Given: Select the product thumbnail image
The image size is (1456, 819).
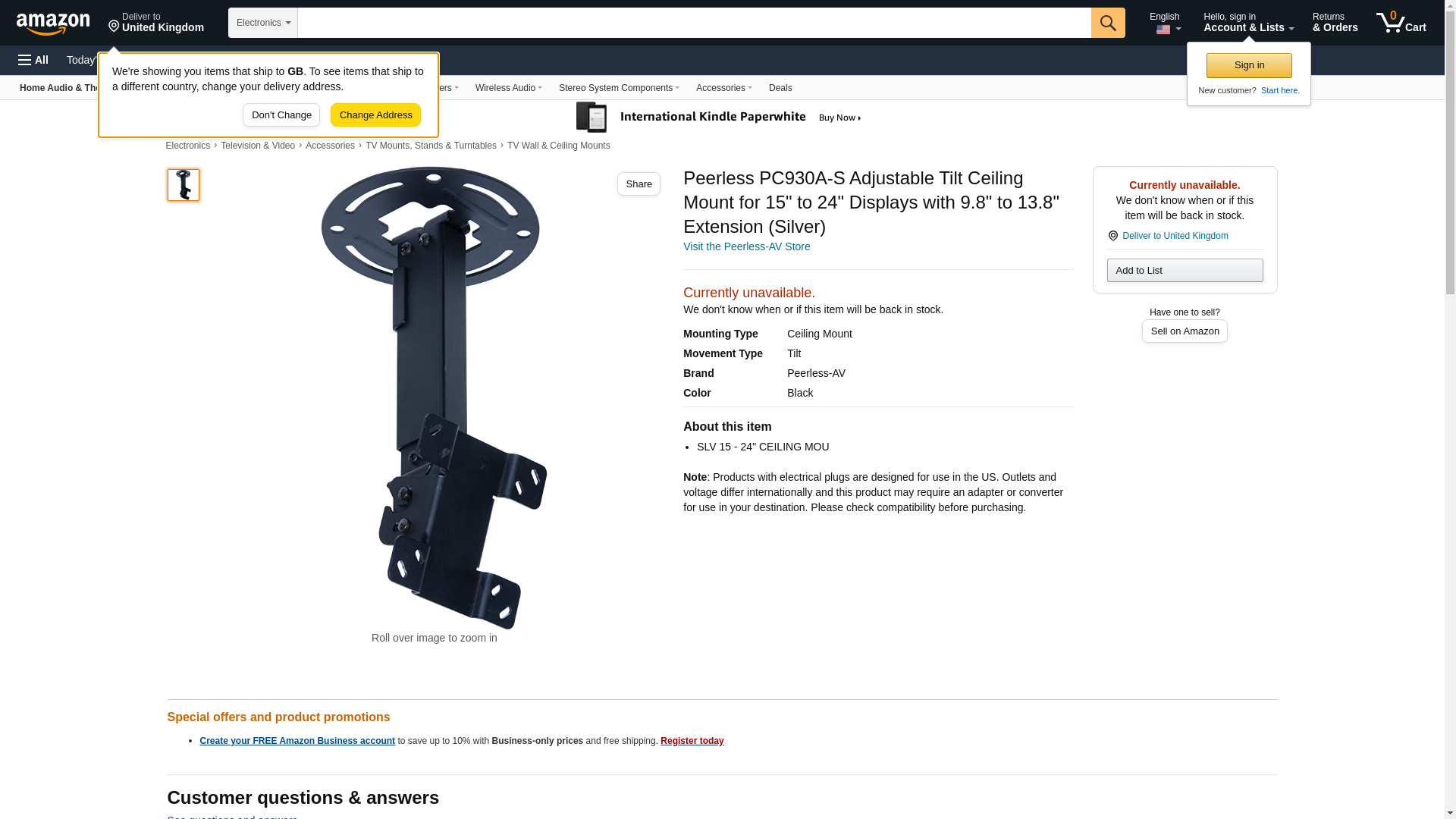Looking at the screenshot, I should [184, 185].
